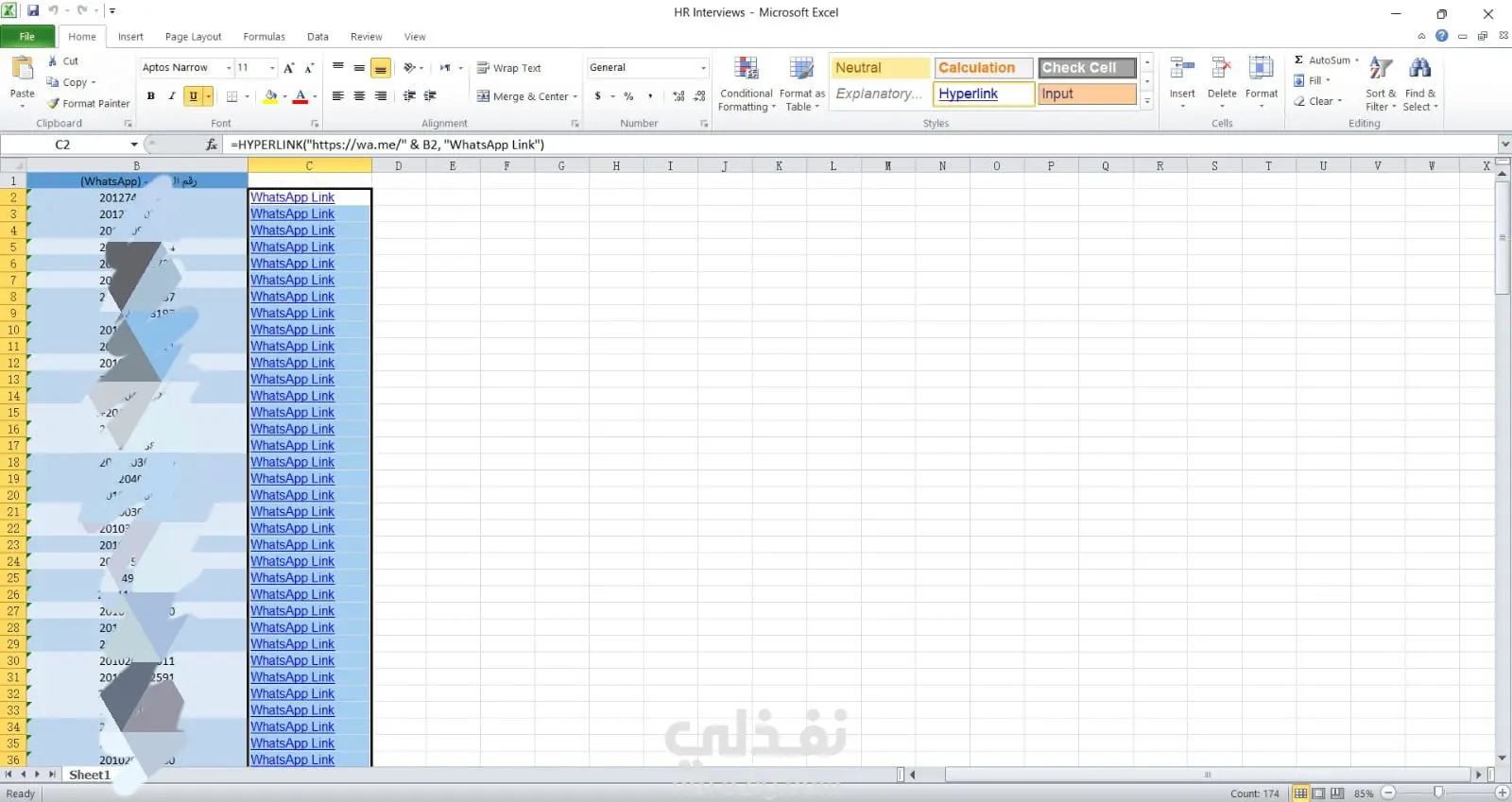
Task: Open WhatsApp Link in row 5
Action: click(x=292, y=247)
